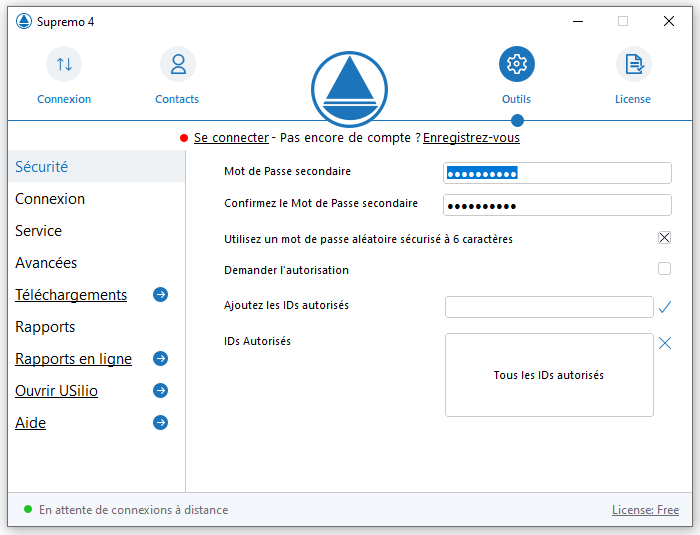
Task: Close the Supremo window
Action: pos(669,21)
